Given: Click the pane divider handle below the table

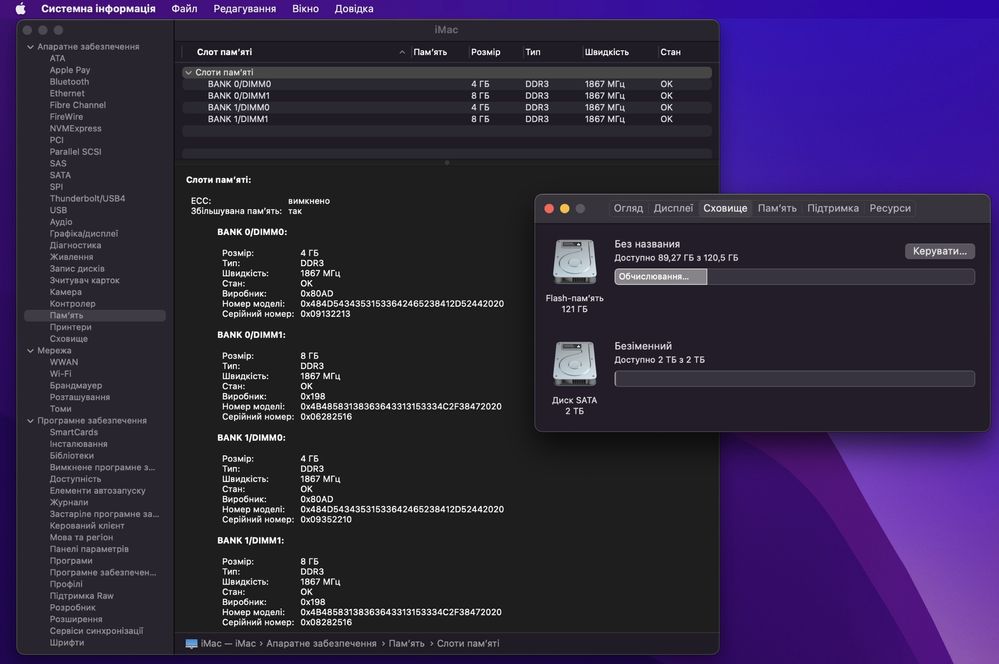Looking at the screenshot, I should pos(447,162).
